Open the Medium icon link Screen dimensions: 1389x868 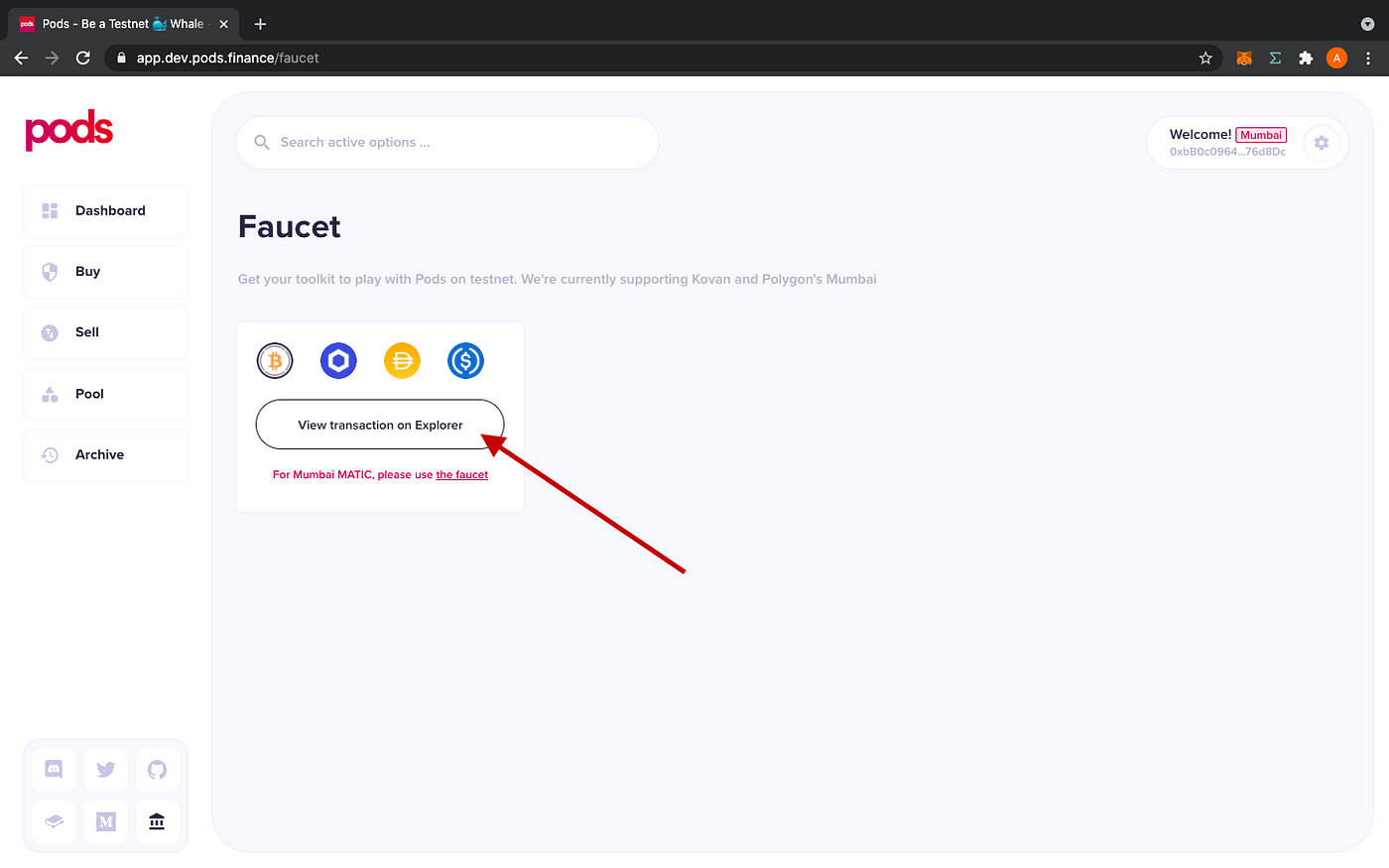coord(106,821)
